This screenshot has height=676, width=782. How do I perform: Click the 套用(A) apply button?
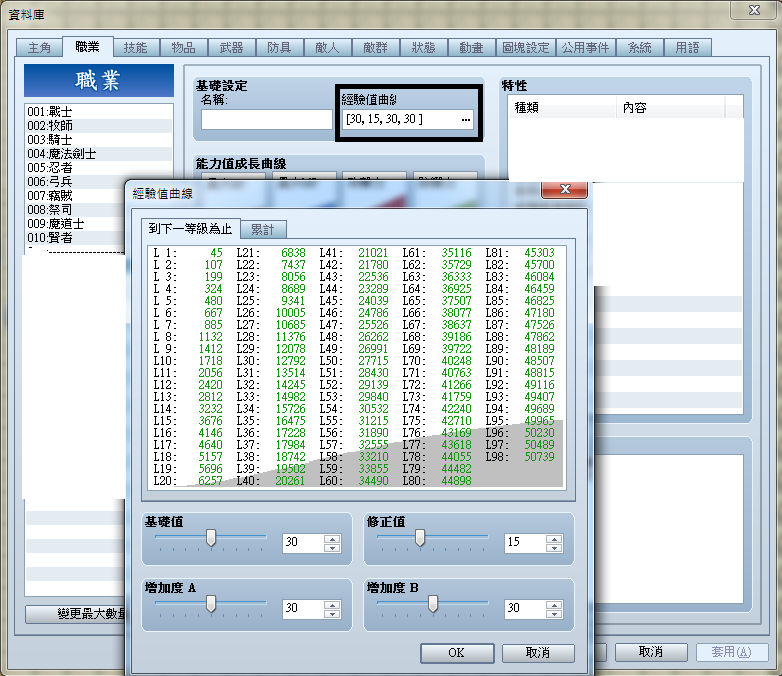pyautogui.click(x=732, y=652)
